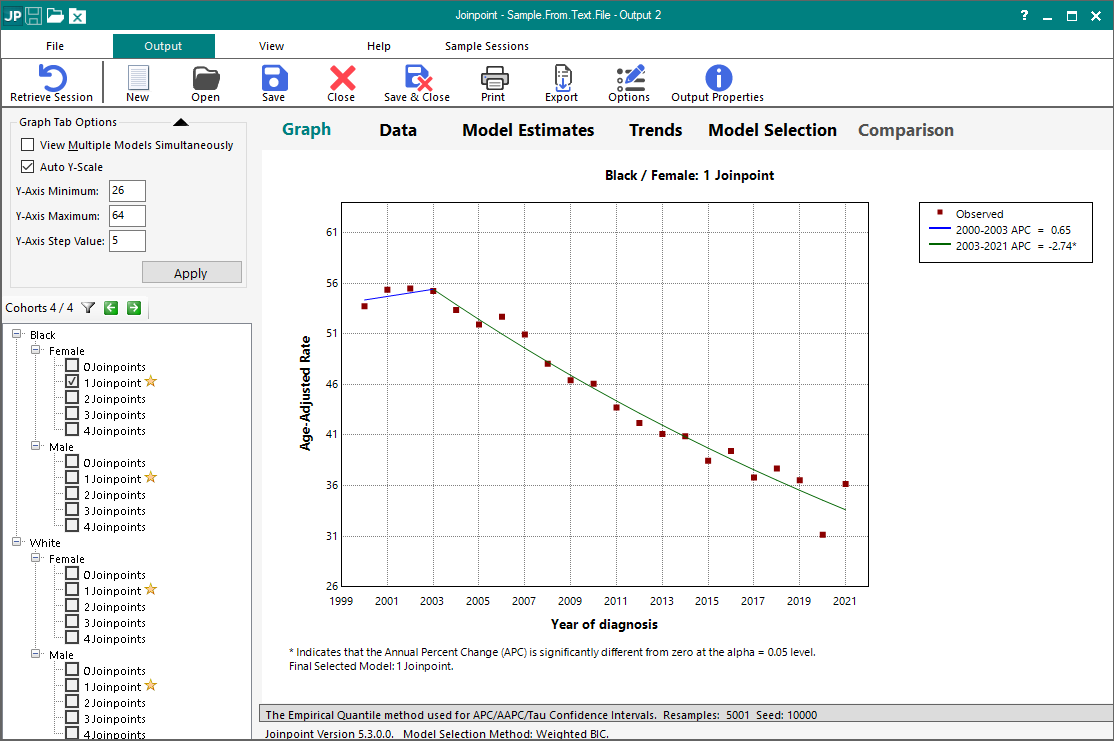Uncheck the Auto Y-Scale checkbox
This screenshot has width=1114, height=741.
coord(28,167)
